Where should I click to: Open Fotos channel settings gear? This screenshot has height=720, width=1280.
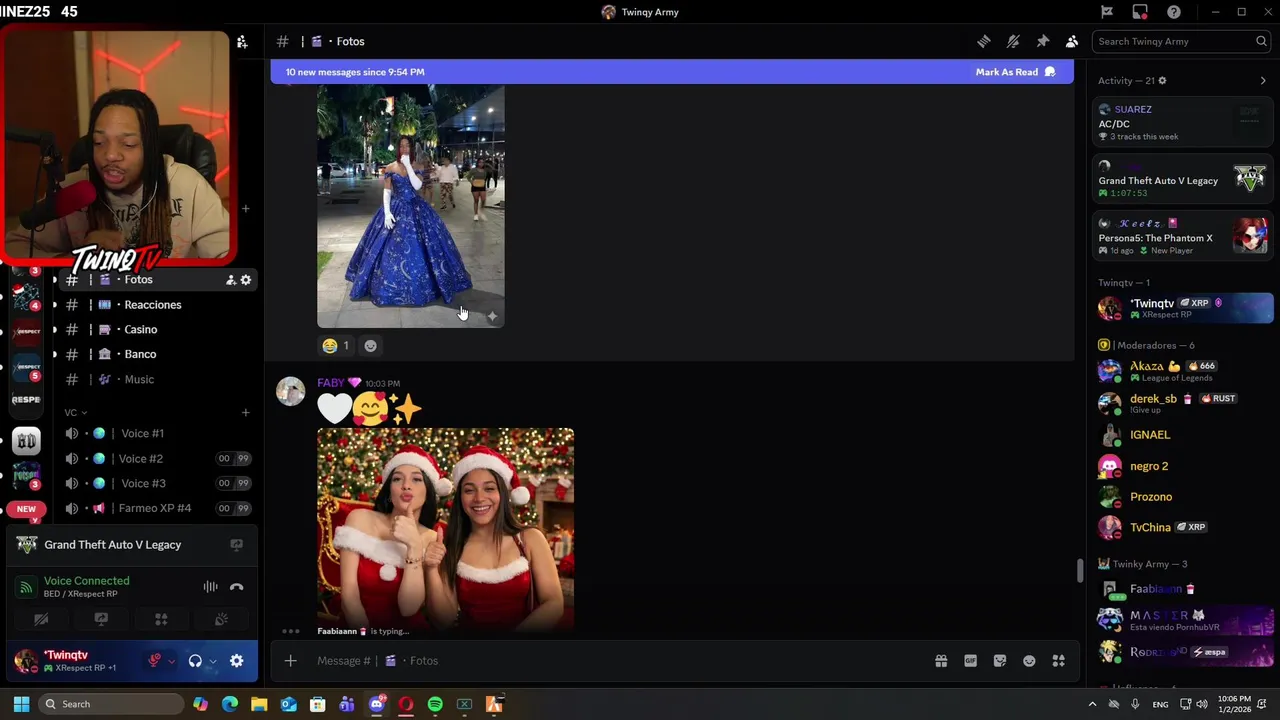[x=246, y=280]
